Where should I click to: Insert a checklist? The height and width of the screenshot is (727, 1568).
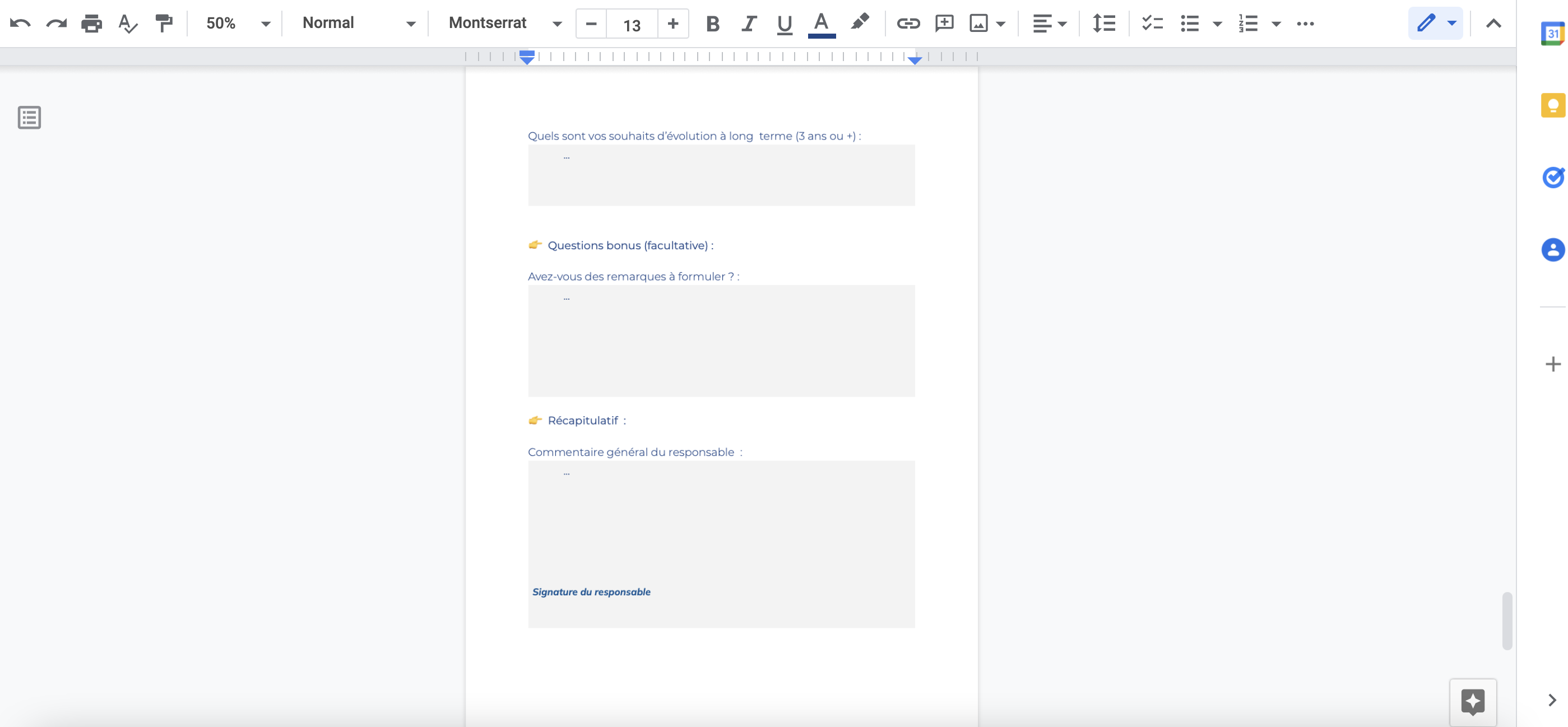(1152, 24)
